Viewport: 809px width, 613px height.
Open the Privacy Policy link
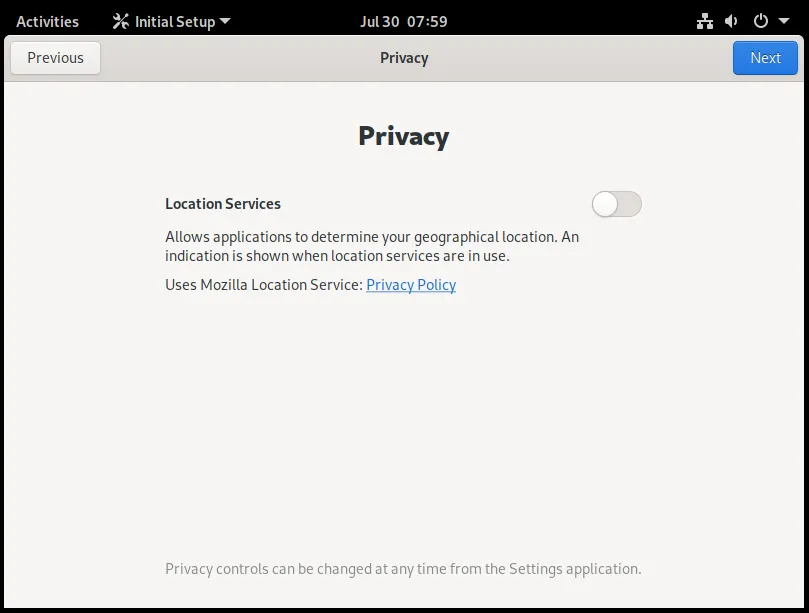(411, 285)
